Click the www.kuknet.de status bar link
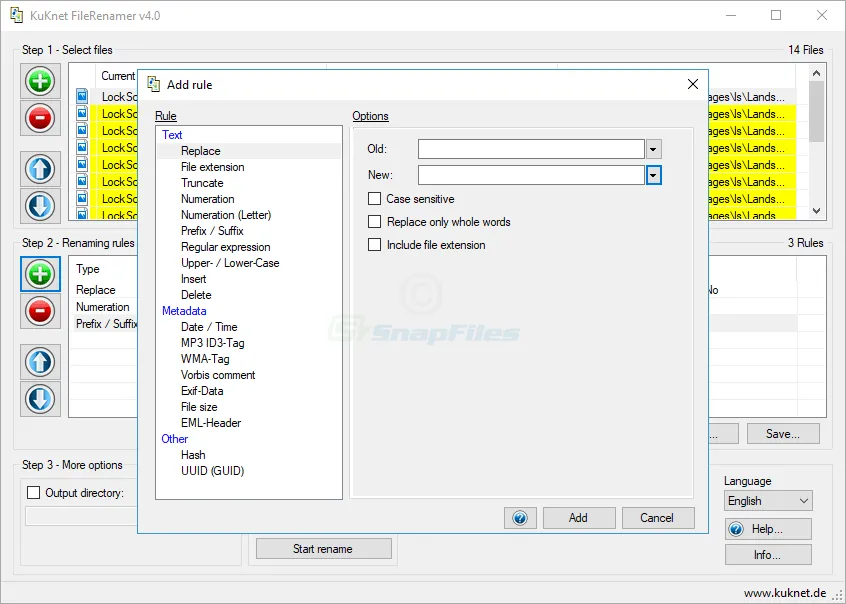This screenshot has height=604, width=846. click(785, 593)
